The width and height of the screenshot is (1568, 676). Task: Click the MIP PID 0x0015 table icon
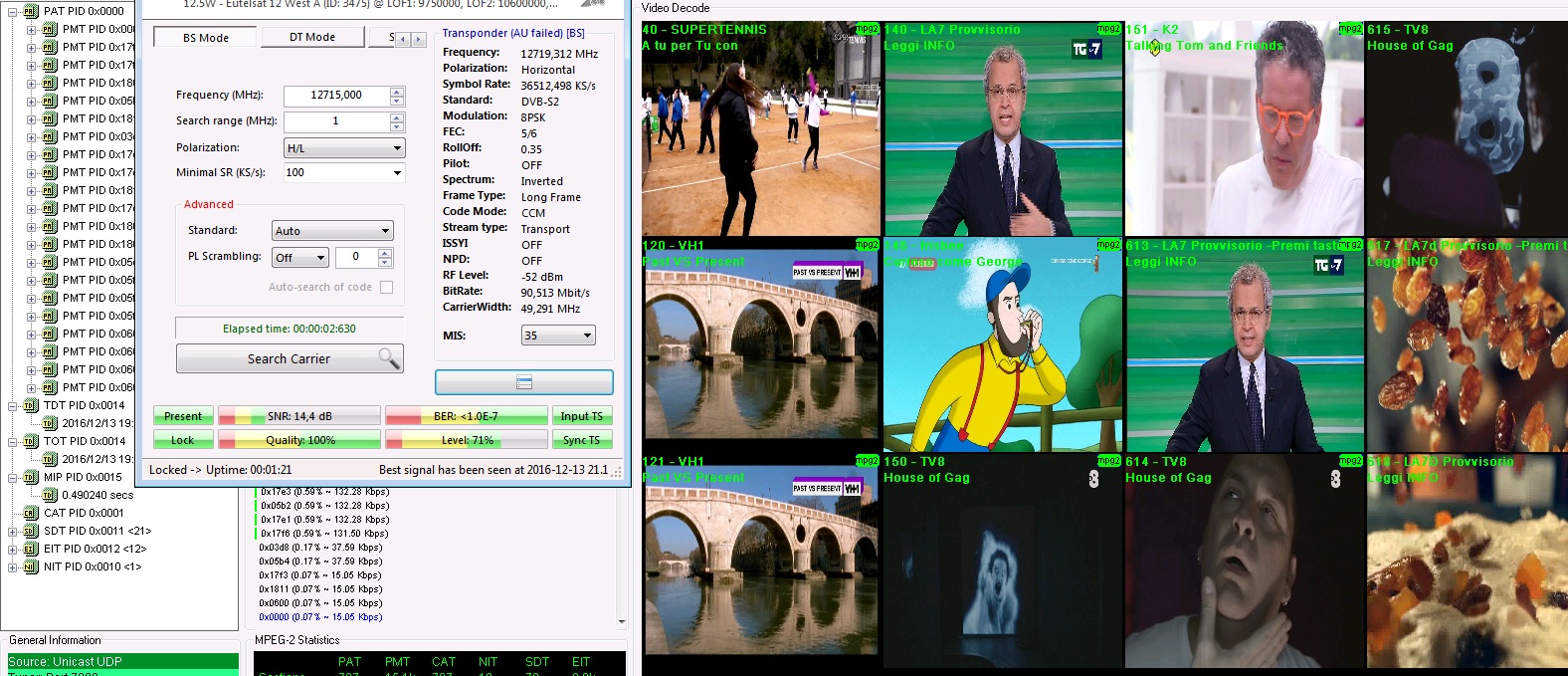pos(31,477)
